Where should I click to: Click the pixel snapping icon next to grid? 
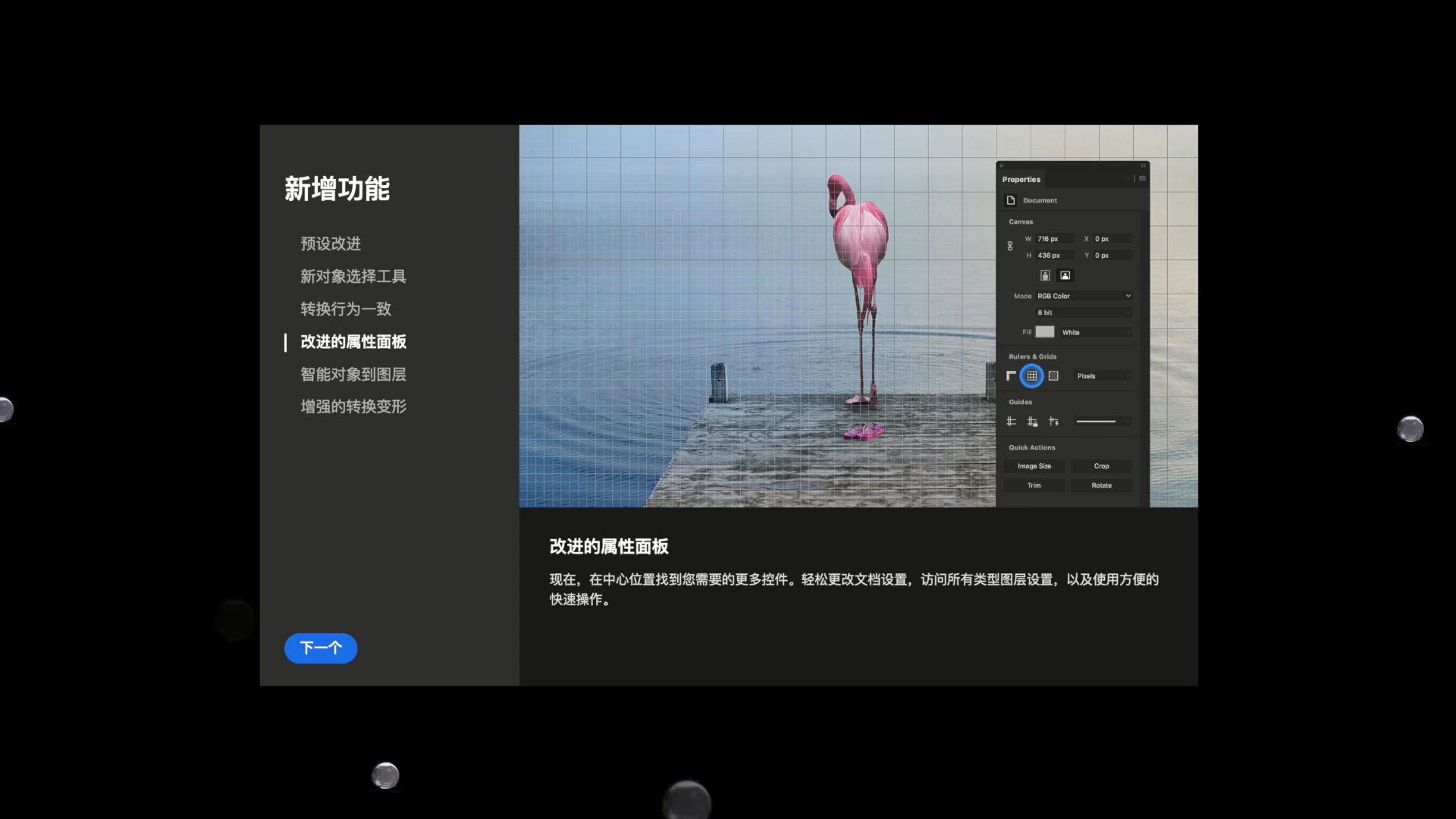pos(1053,375)
